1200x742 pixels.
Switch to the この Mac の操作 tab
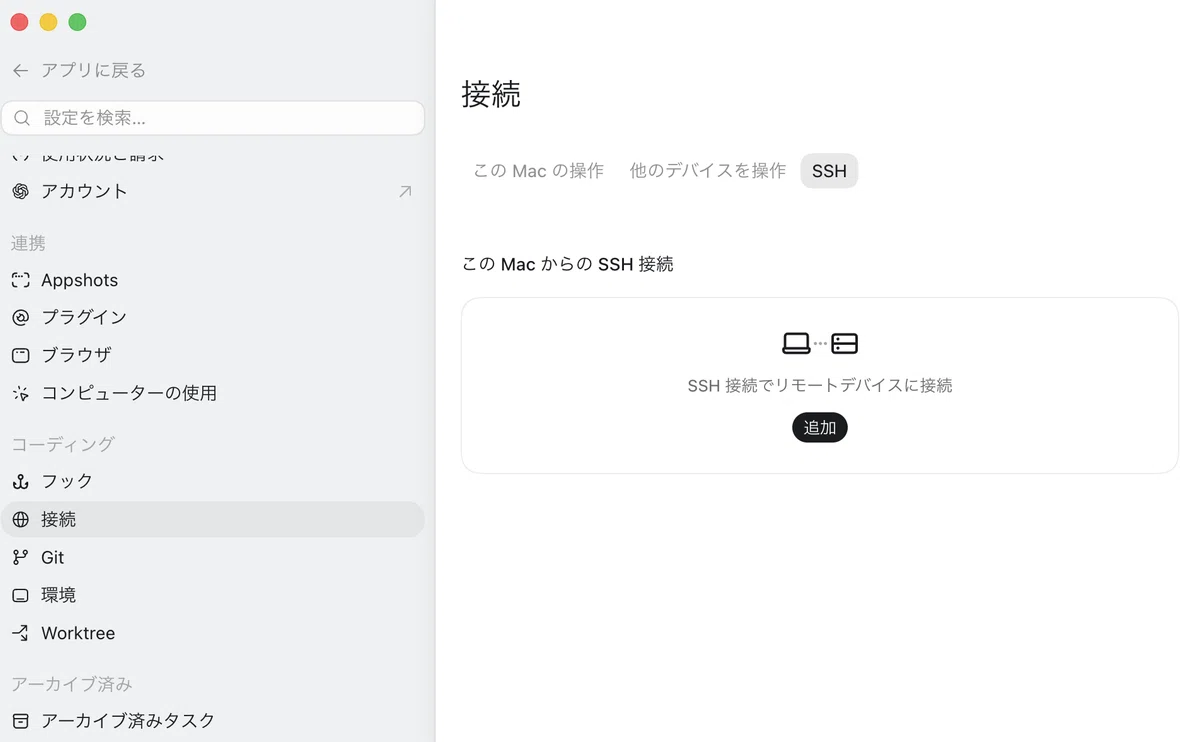pyautogui.click(x=539, y=171)
